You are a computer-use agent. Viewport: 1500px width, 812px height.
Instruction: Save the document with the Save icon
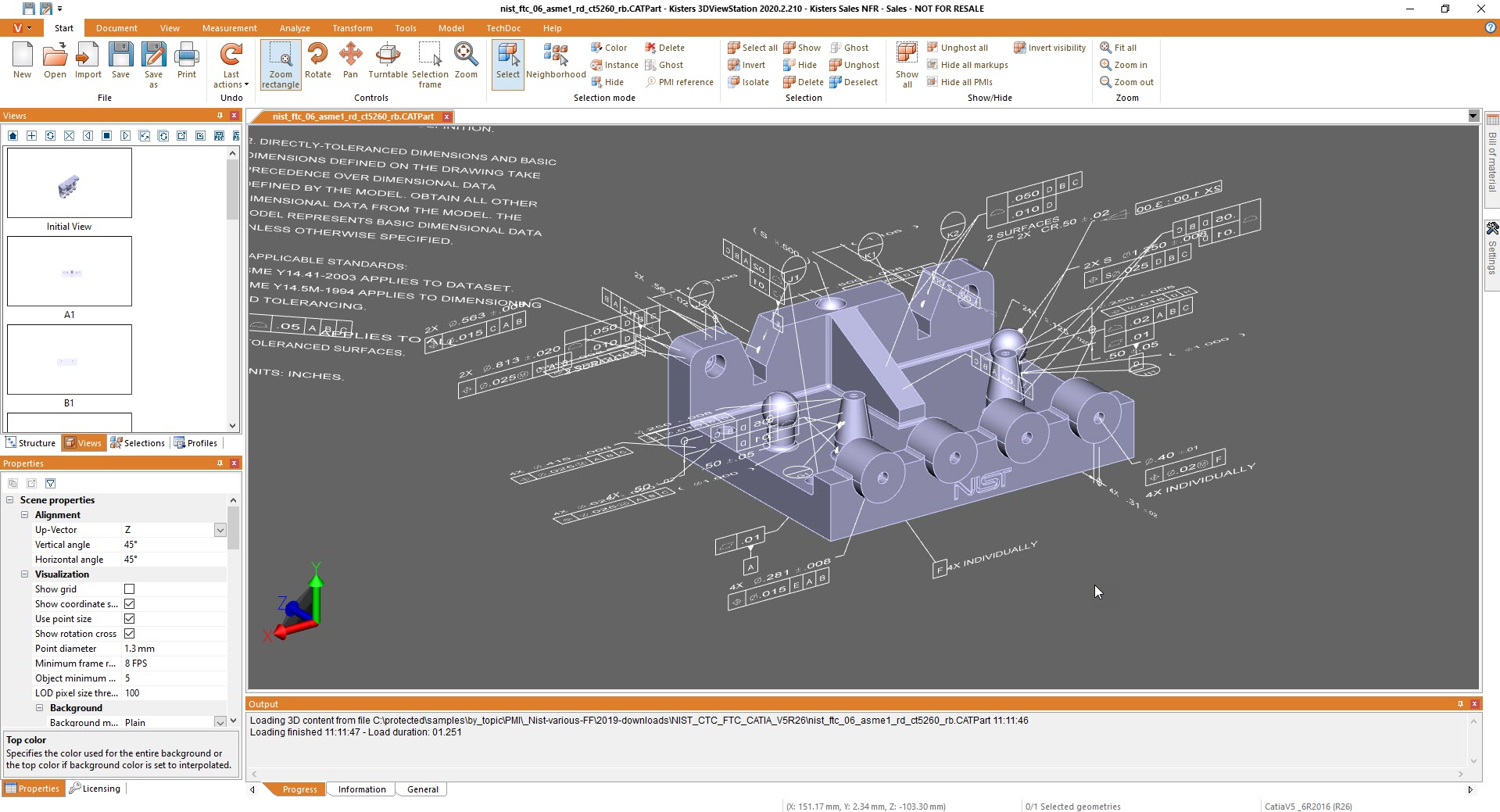(x=120, y=61)
